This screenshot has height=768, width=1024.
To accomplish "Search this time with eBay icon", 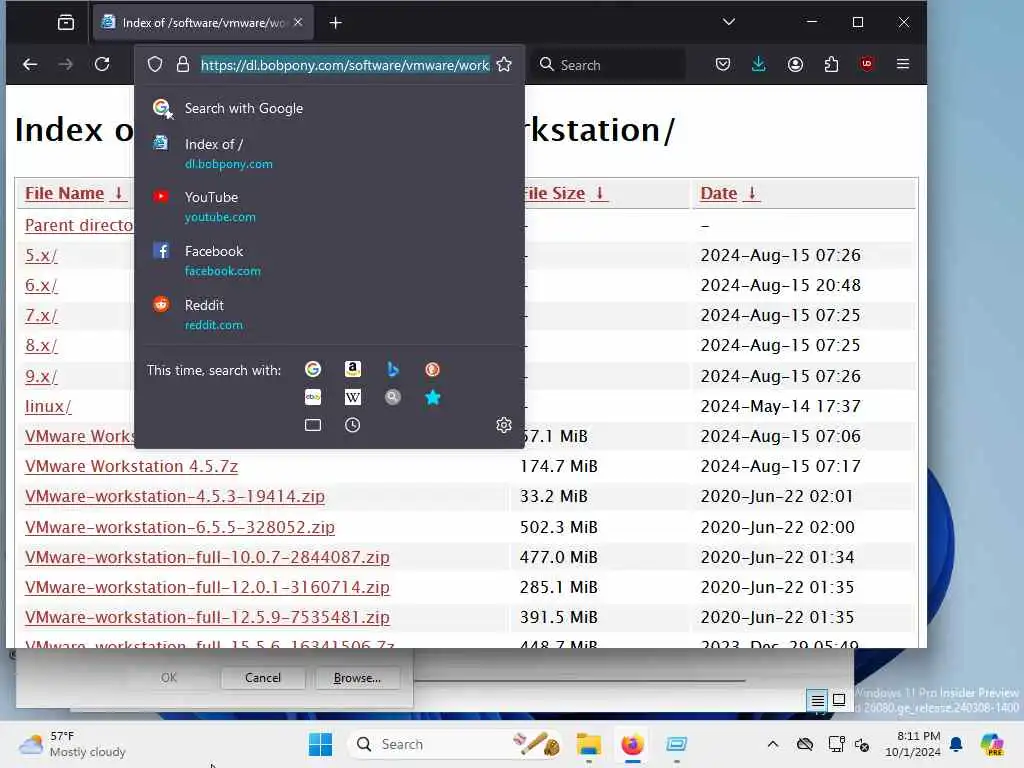I will (x=313, y=397).
